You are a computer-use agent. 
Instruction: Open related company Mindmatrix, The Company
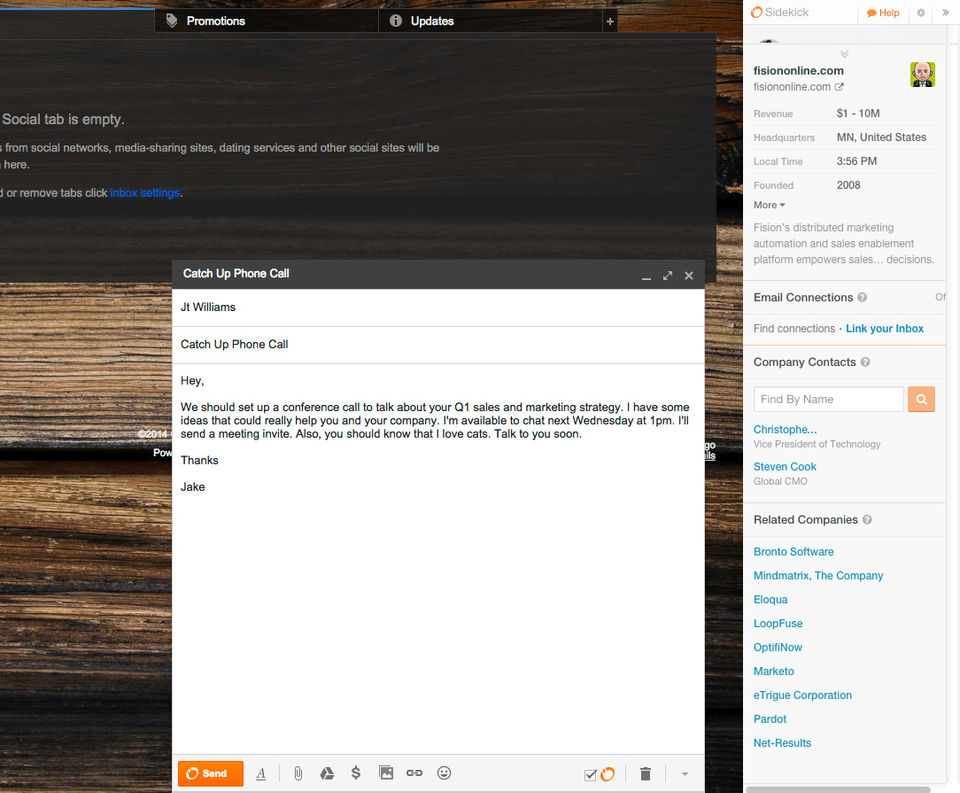click(x=818, y=576)
